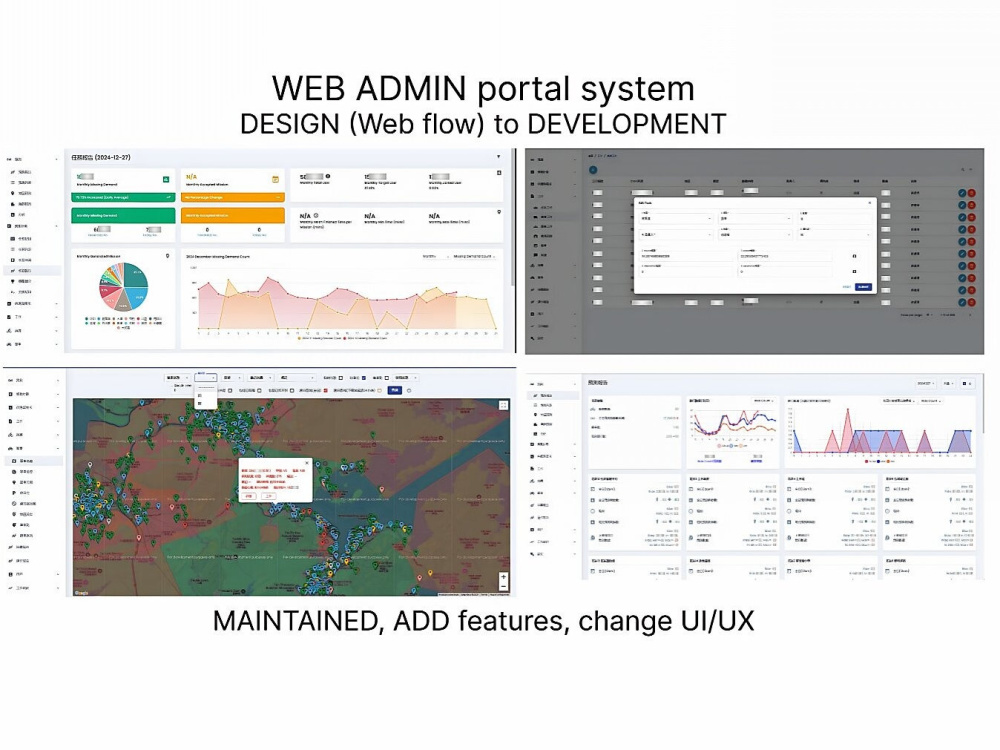Click the light-blue slice of the pie chart
The height and width of the screenshot is (750, 1000).
(139, 297)
